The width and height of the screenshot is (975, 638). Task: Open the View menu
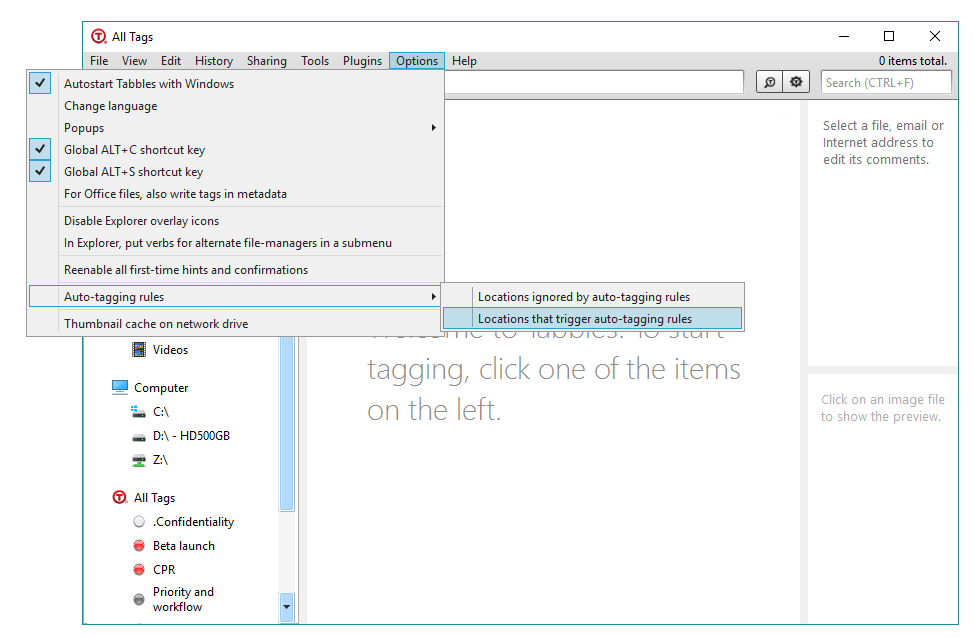pos(134,61)
